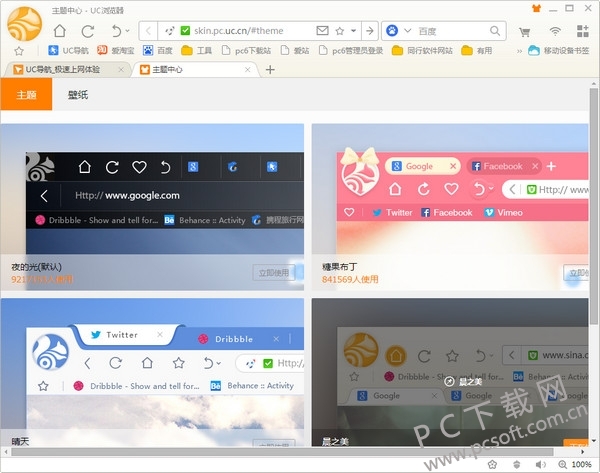Click the status bar flower icon
This screenshot has width=600, height=473.
pos(492,465)
